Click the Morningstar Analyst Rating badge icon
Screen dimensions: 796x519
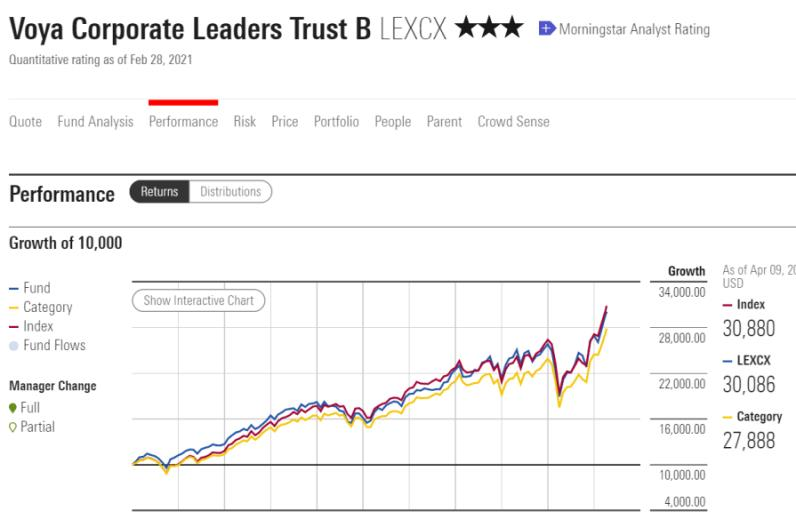point(547,28)
